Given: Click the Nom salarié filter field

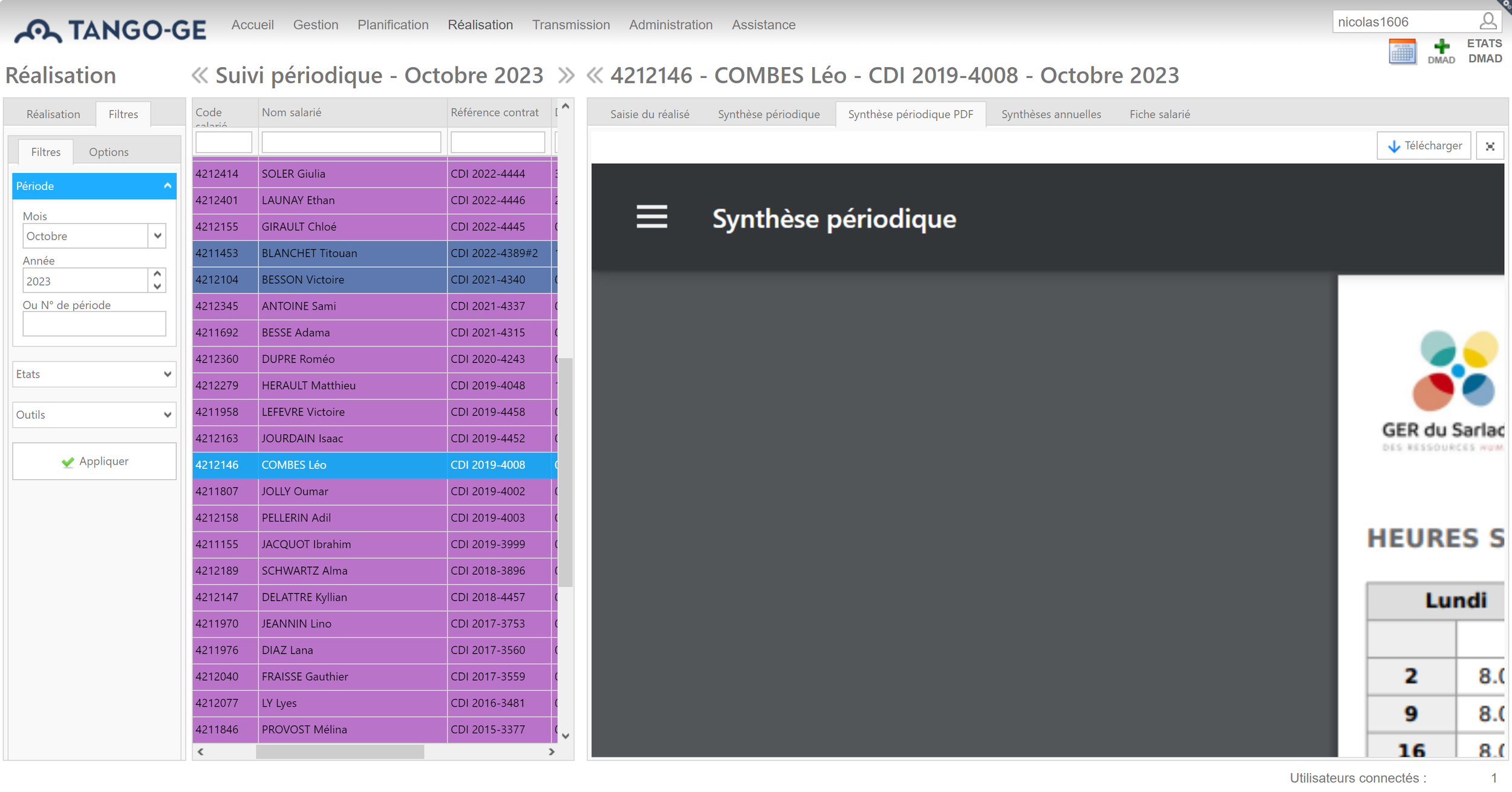Looking at the screenshot, I should 351,142.
